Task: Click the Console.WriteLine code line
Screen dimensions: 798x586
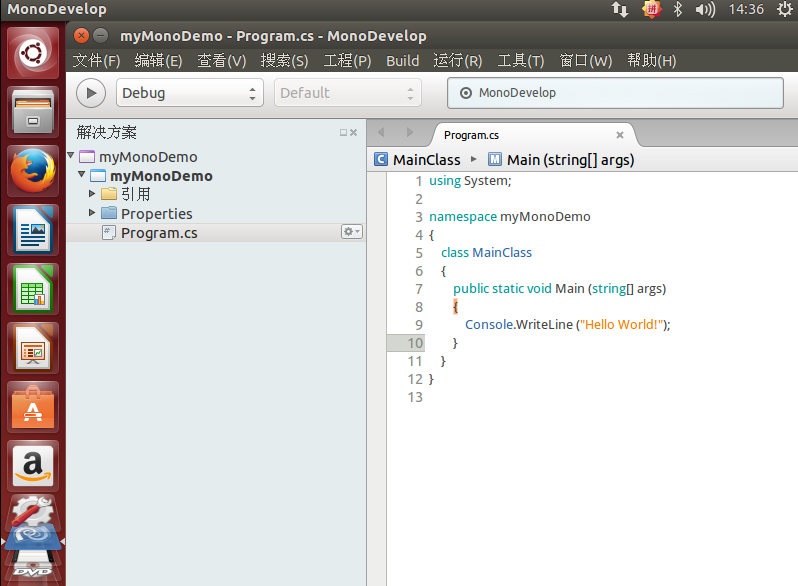Action: coord(567,324)
